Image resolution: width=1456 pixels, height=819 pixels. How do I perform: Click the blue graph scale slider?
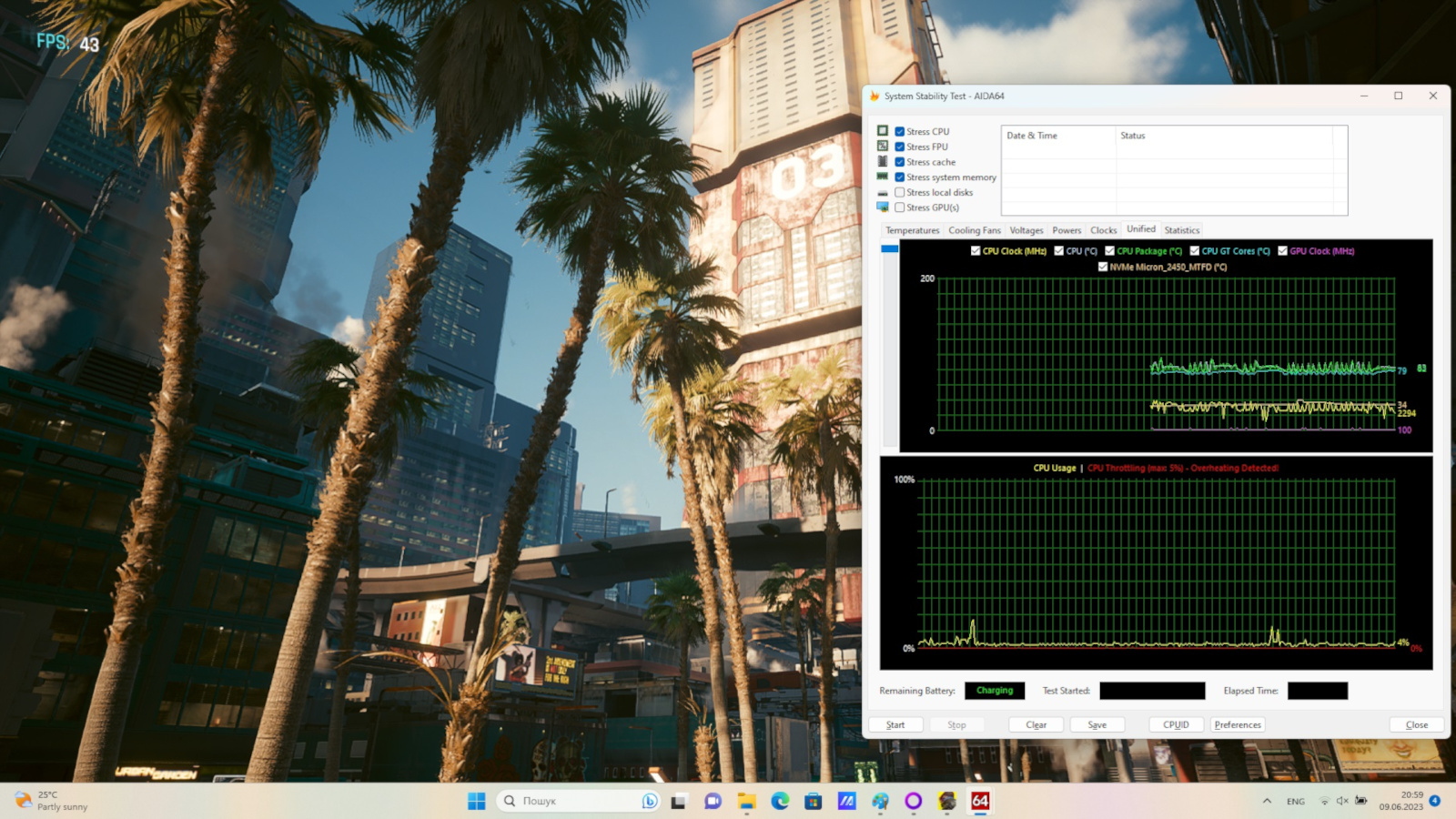890,248
